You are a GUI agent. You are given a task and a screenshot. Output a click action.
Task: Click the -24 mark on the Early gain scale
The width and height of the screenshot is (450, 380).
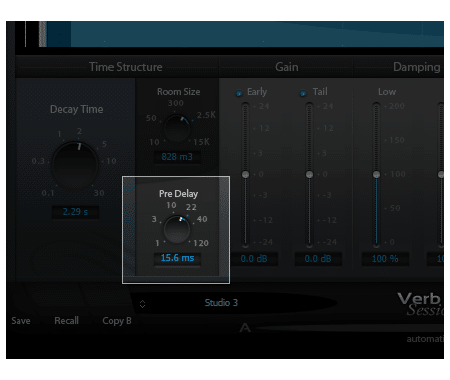coord(266,242)
